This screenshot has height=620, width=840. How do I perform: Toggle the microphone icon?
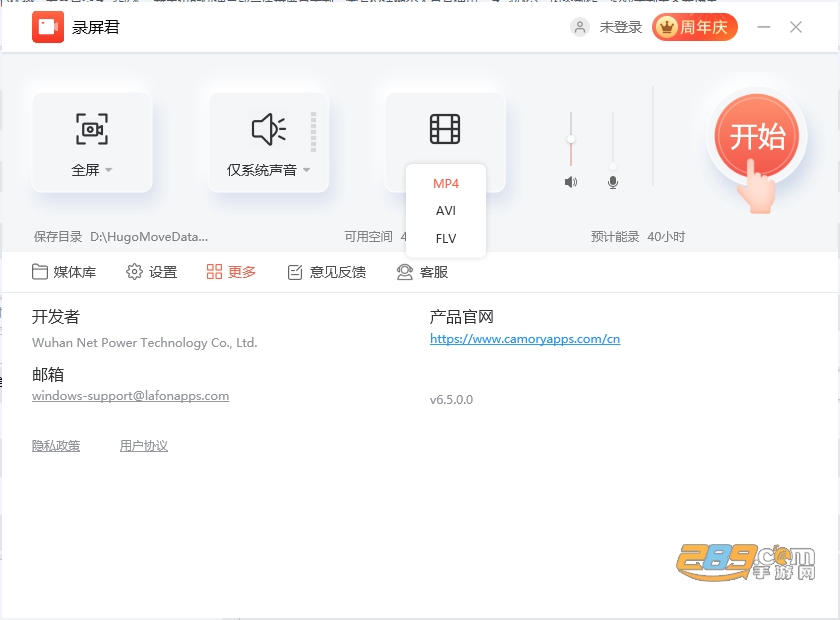click(613, 182)
